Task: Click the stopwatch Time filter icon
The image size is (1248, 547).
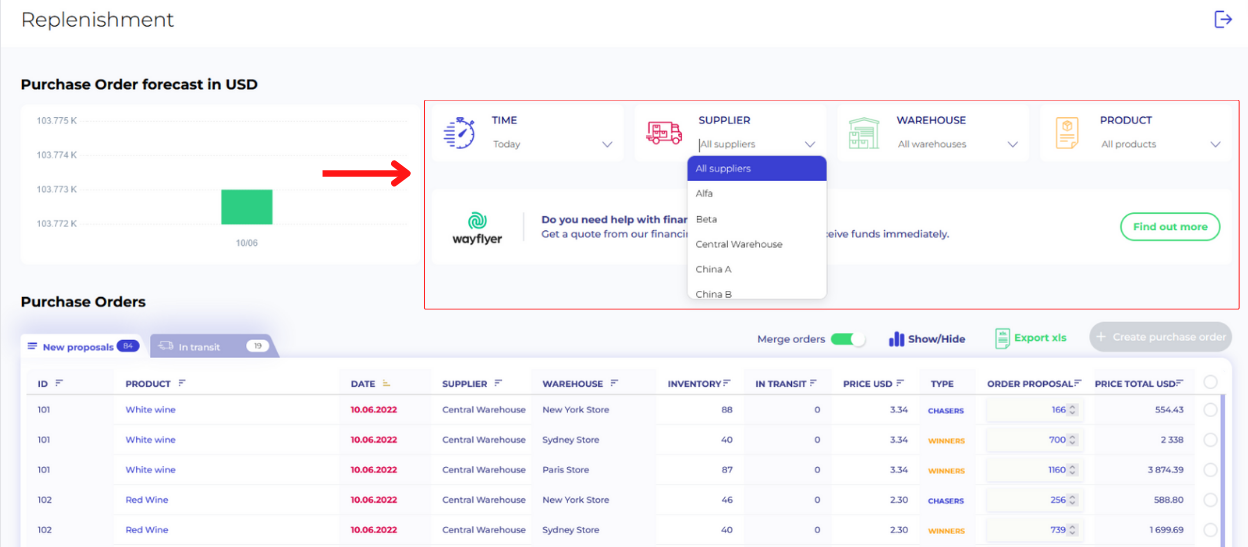Action: (x=459, y=133)
